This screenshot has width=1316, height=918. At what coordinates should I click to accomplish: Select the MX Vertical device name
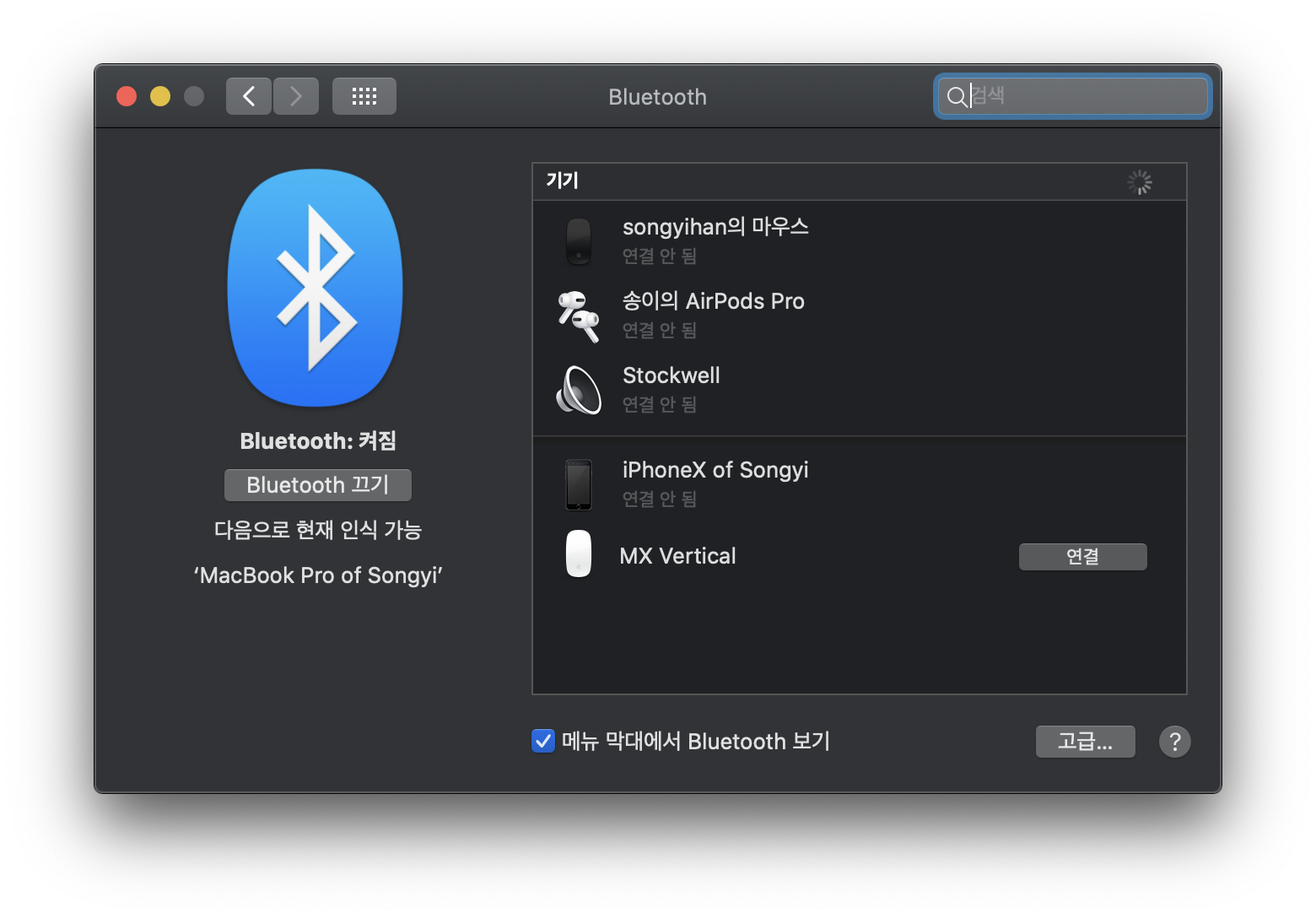[678, 556]
